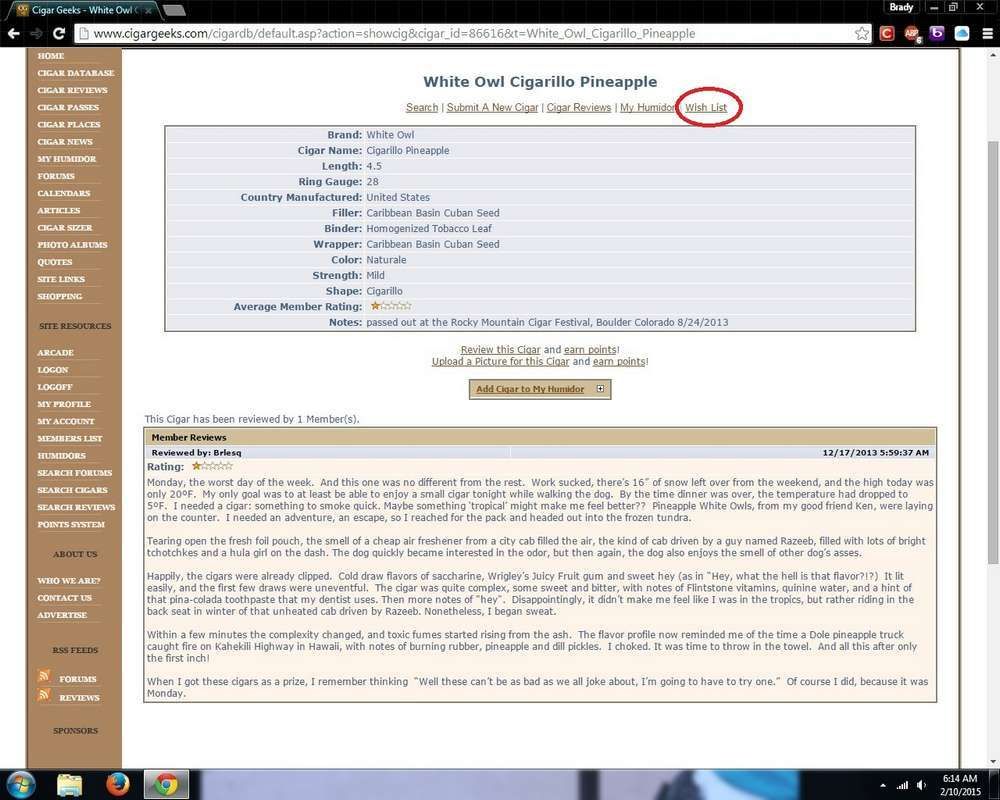The image size is (1000, 800).
Task: Open the Chrome hamburger menu
Action: 987,33
